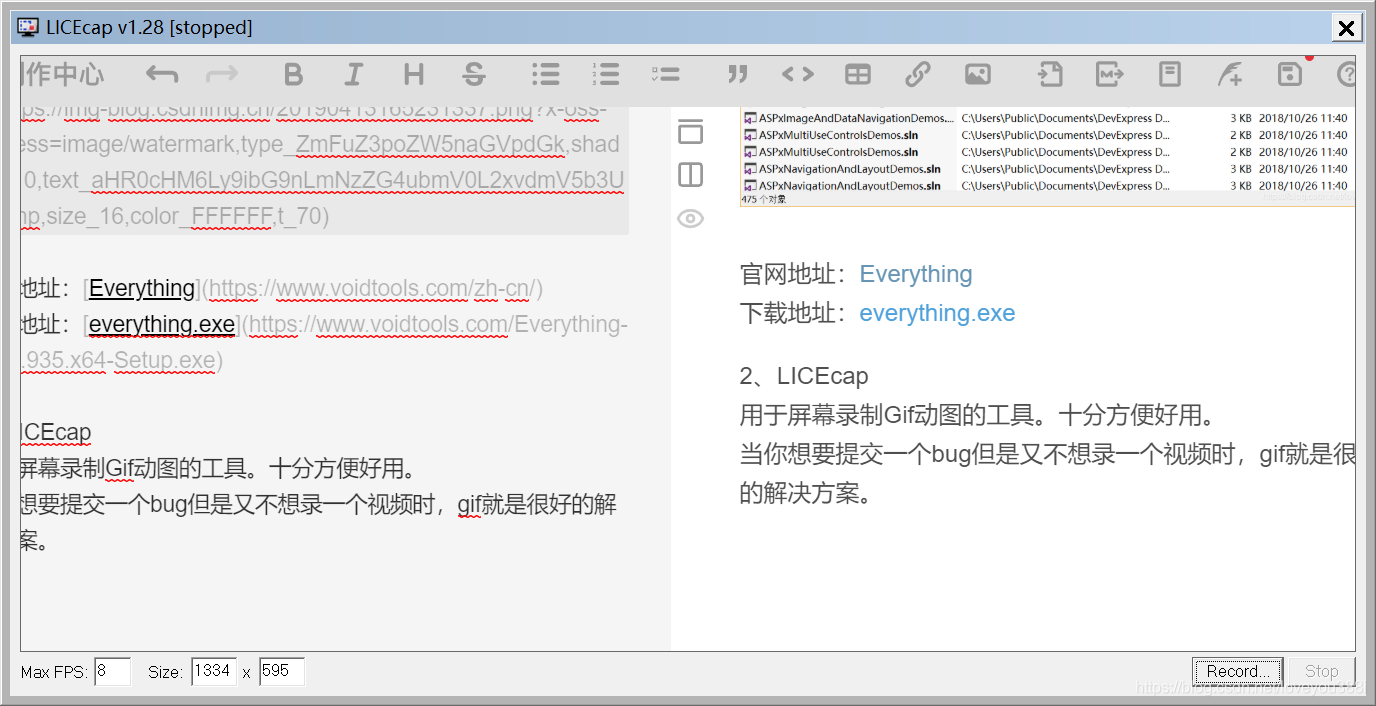
Task: Insert a hyperlink with the chain icon
Action: [x=918, y=74]
